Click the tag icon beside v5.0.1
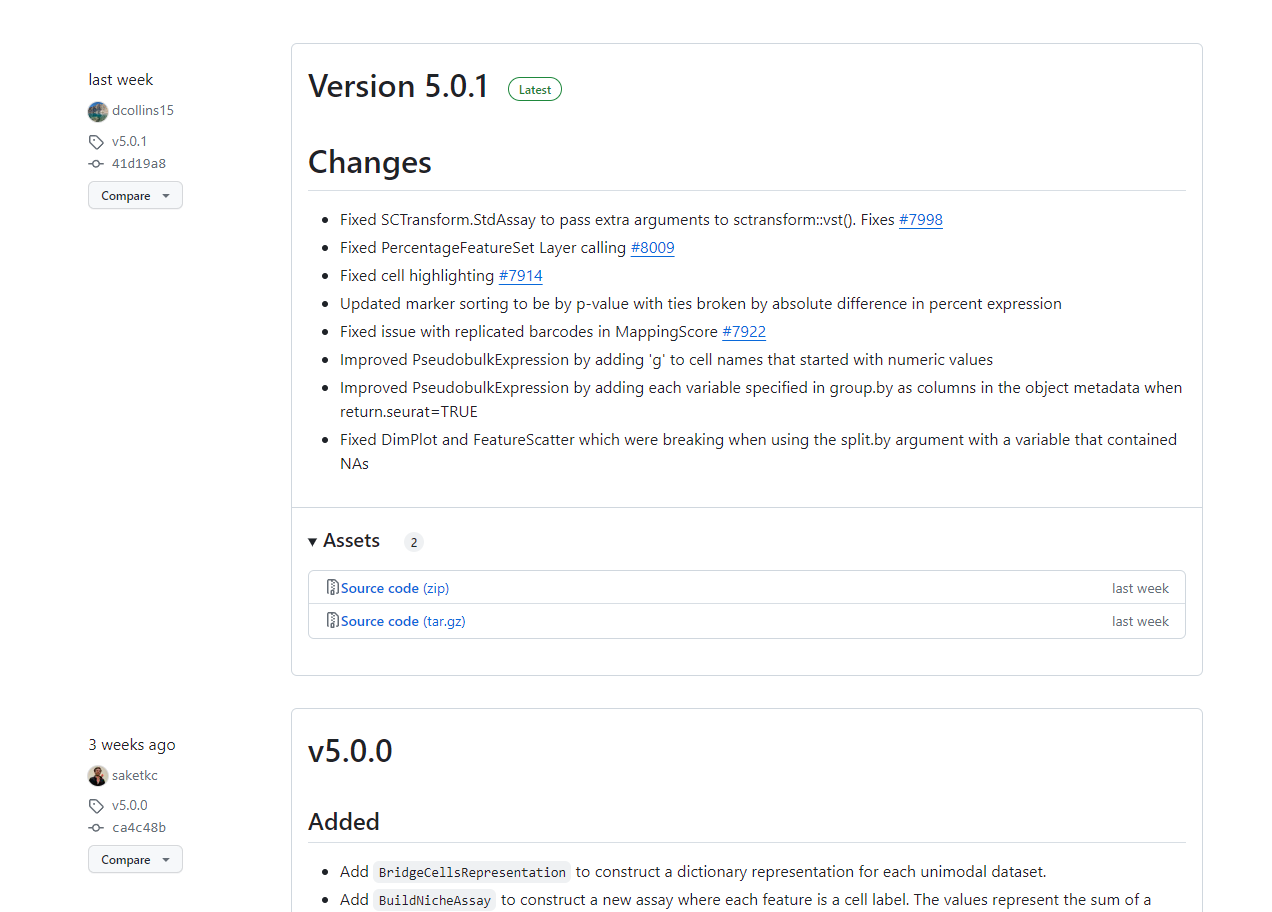 [x=96, y=141]
